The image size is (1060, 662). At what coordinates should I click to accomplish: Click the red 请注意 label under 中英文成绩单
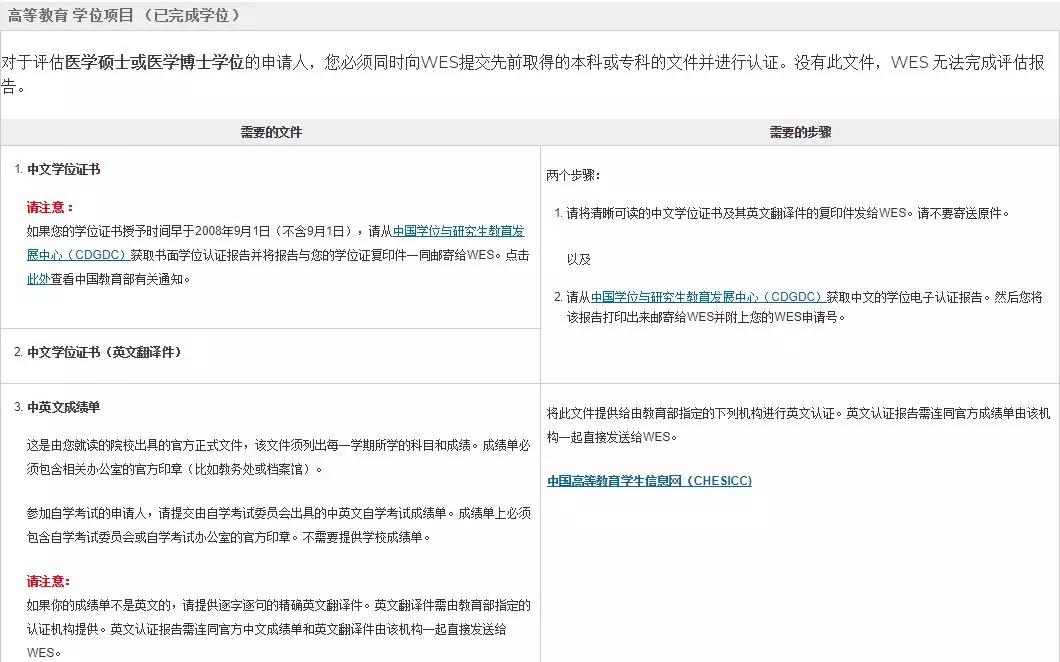pyautogui.click(x=49, y=581)
